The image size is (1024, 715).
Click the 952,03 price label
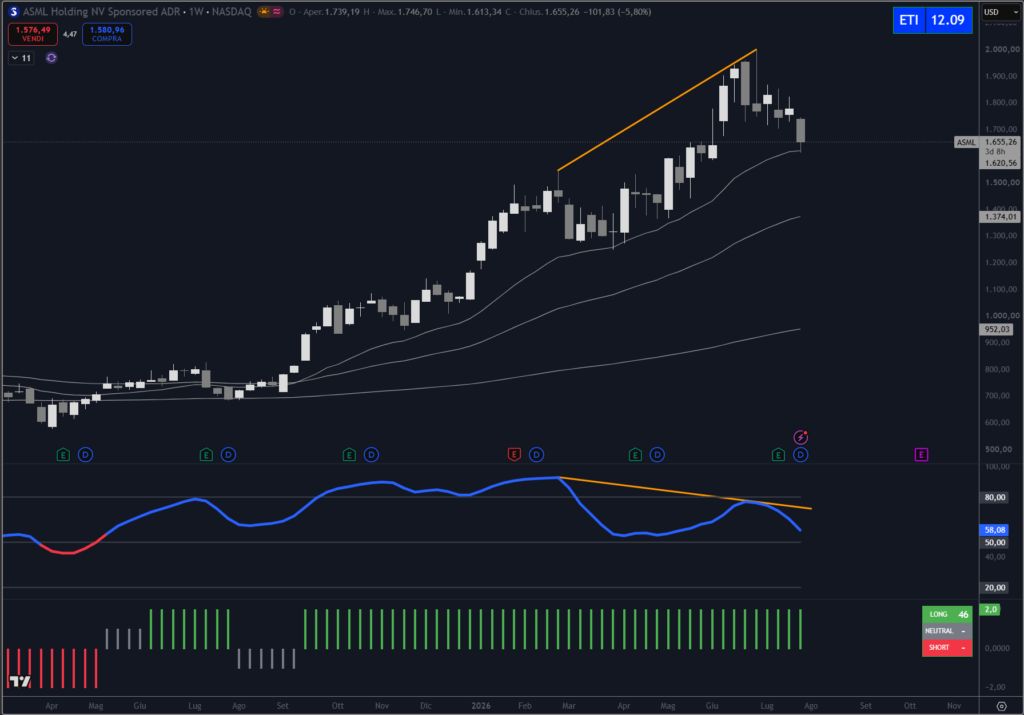click(x=997, y=330)
